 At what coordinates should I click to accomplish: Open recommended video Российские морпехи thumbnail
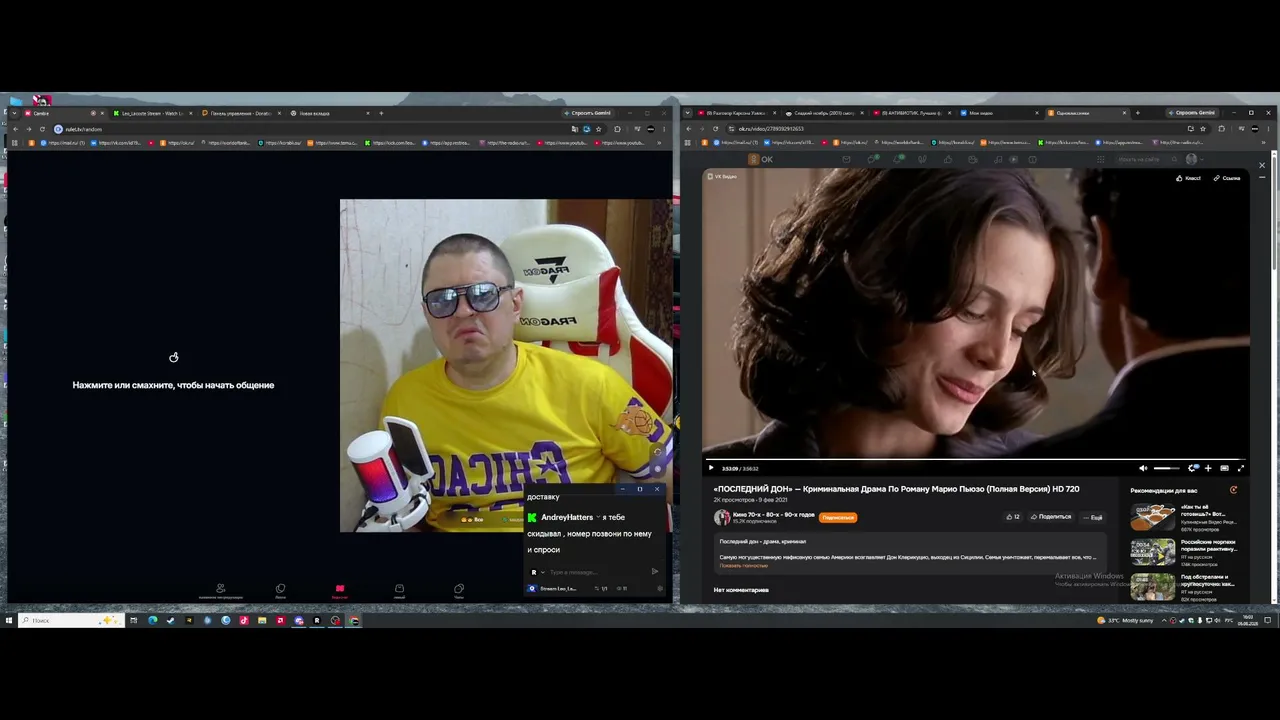(1153, 552)
